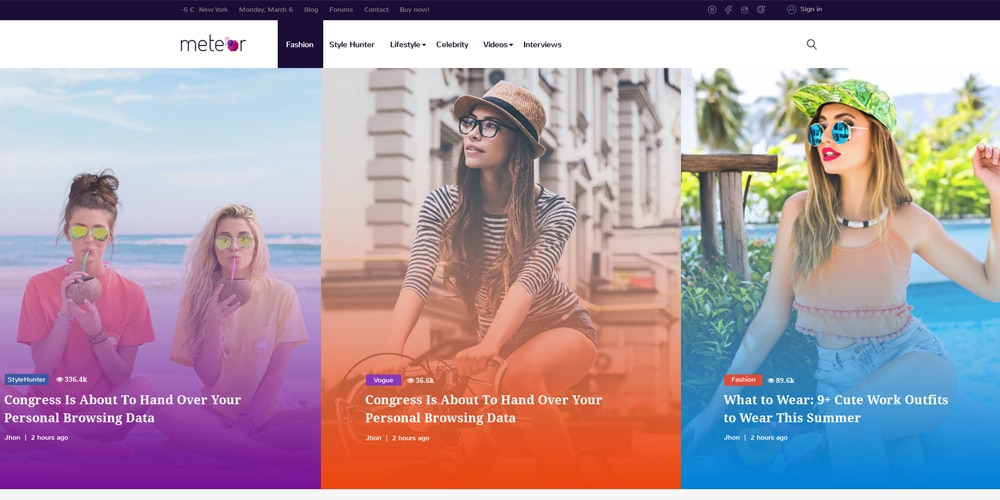Click the red Fashion tag on pool post
Viewport: 1000px width, 500px height.
tap(743, 380)
